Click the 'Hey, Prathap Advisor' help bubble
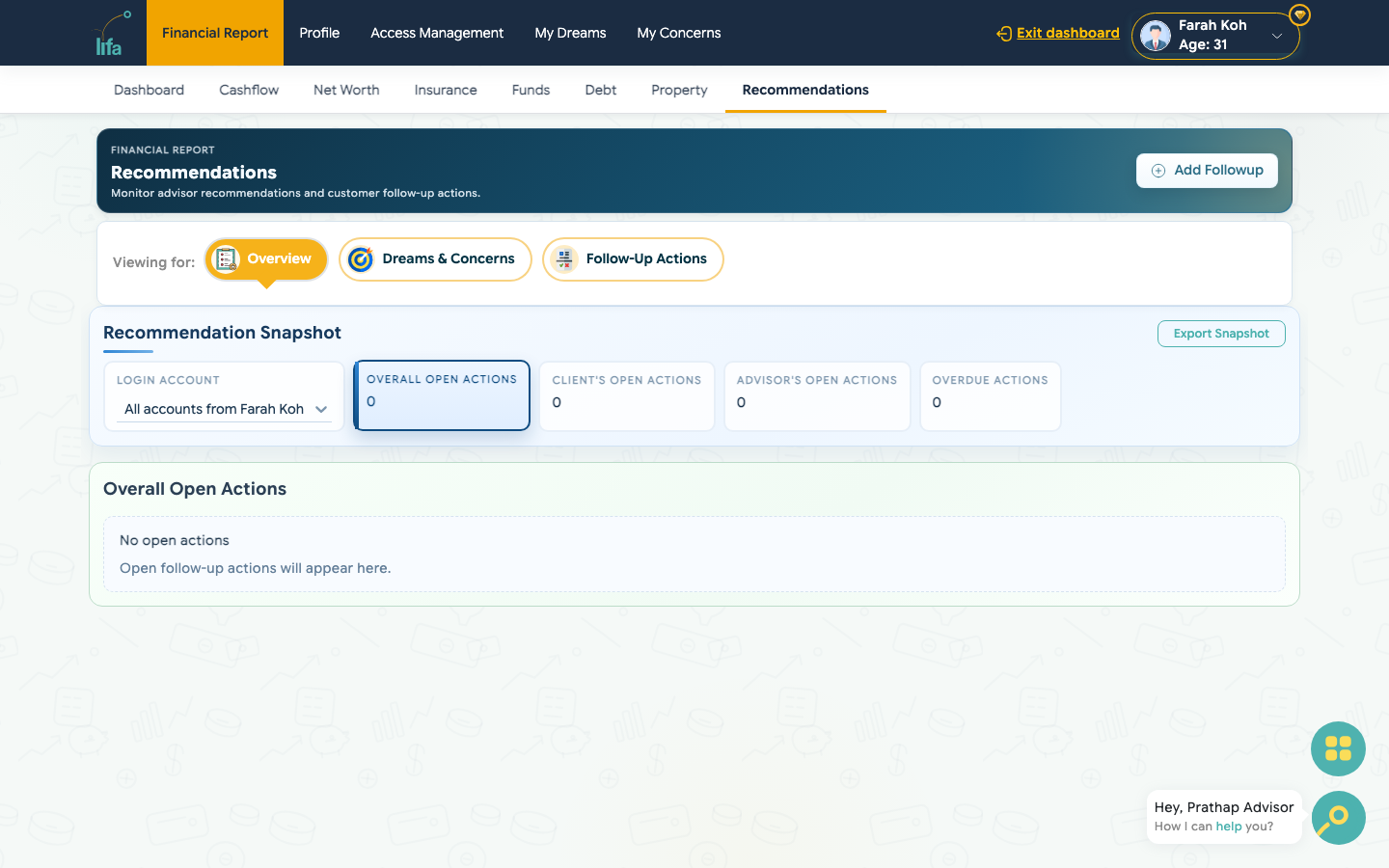The height and width of the screenshot is (868, 1389). (1224, 817)
